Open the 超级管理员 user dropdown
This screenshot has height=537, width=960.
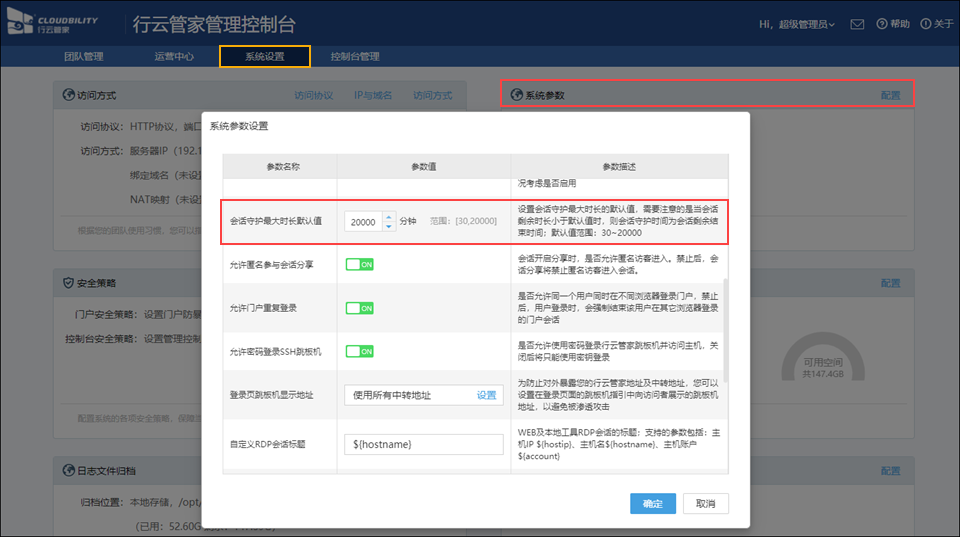797,24
